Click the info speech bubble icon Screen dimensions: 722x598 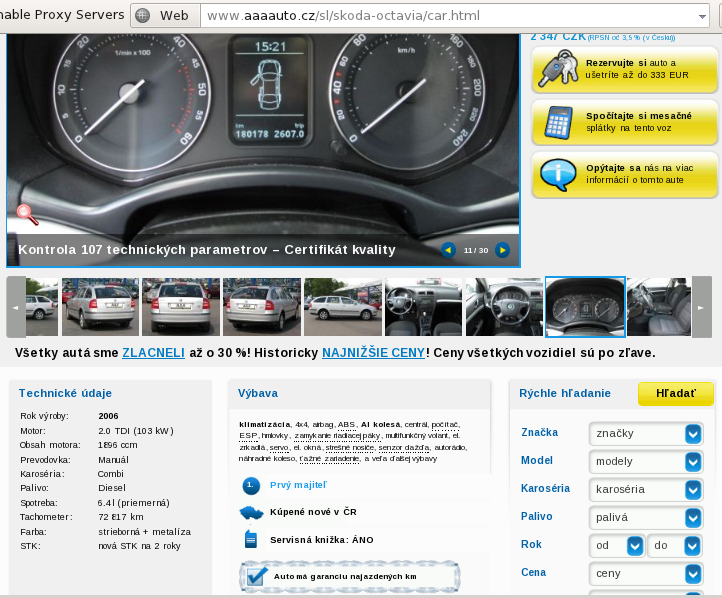[557, 174]
